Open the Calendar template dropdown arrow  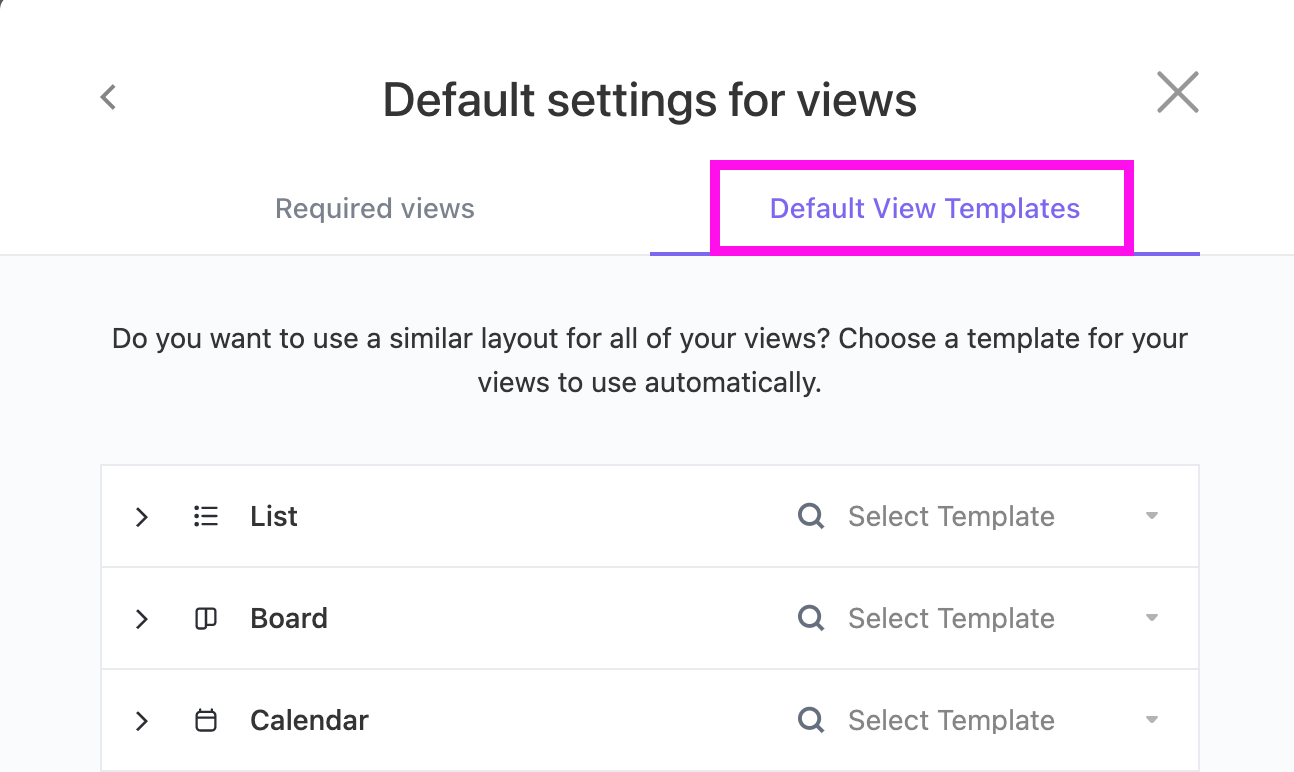tap(1152, 721)
